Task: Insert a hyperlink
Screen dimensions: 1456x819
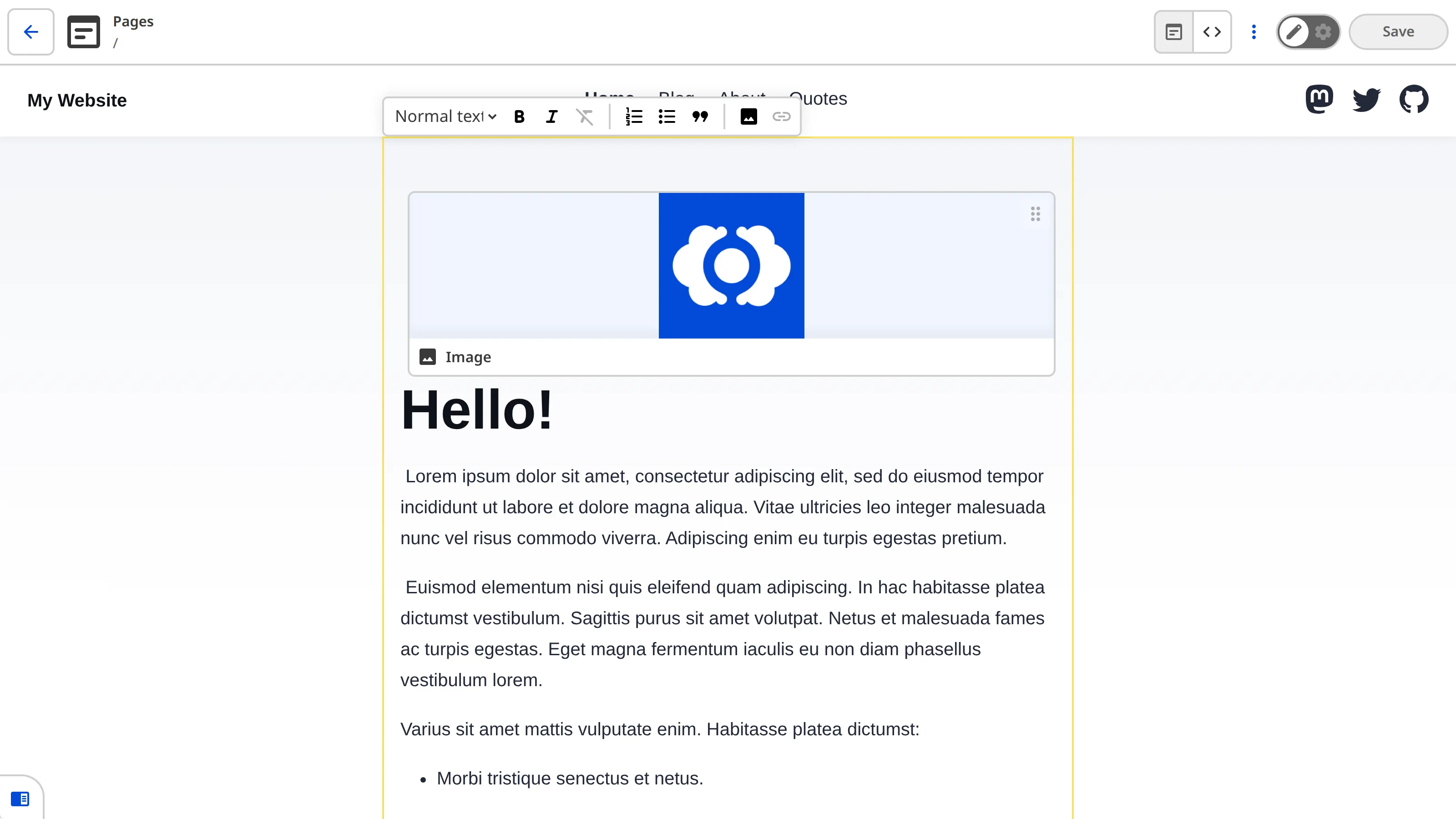Action: tap(782, 116)
